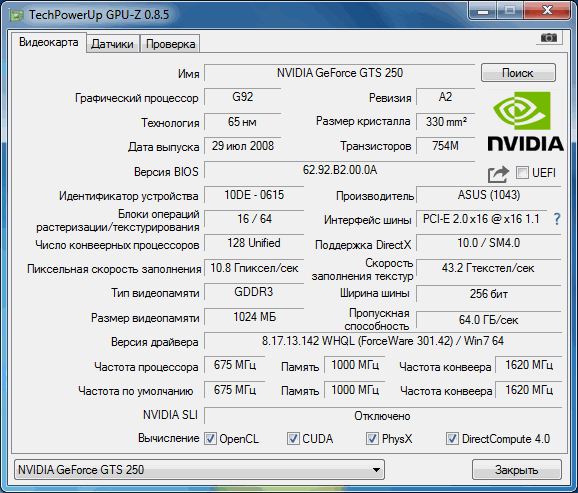
Task: Click the NVIDIA SLI Отключено field
Action: [x=383, y=416]
